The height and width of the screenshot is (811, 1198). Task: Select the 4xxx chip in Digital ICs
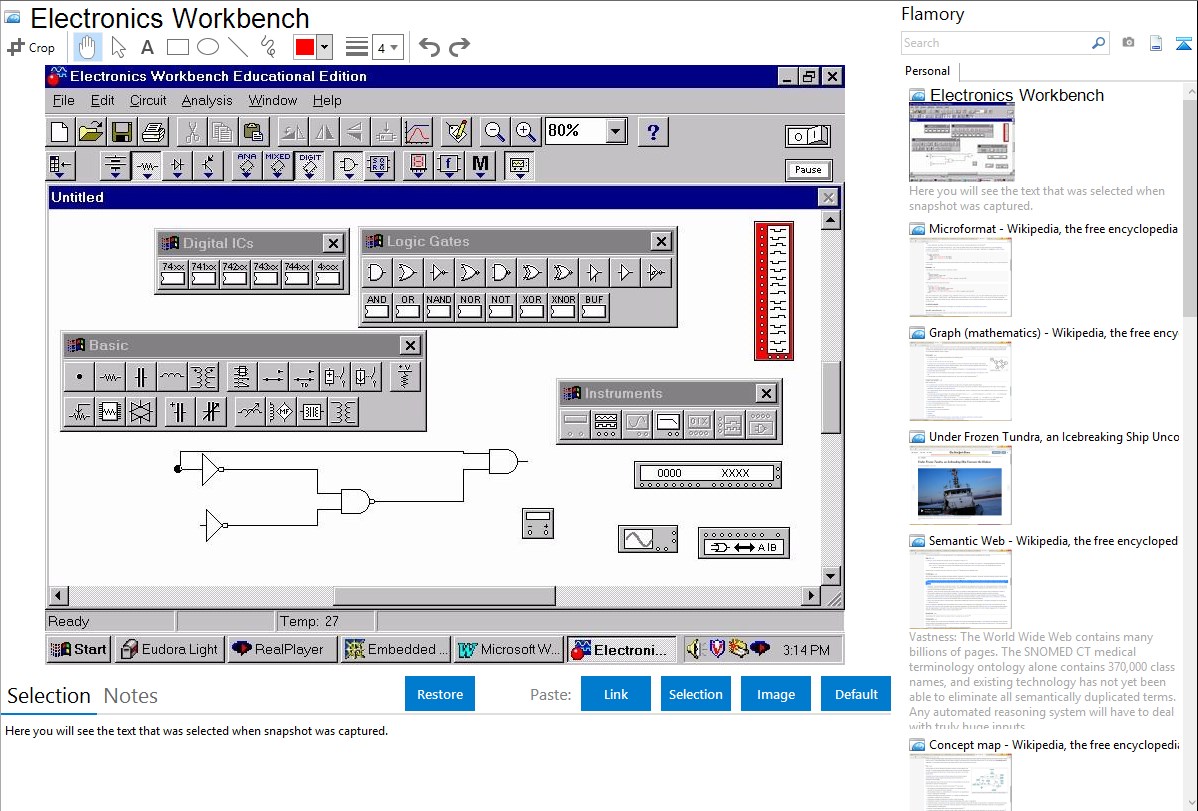click(328, 274)
